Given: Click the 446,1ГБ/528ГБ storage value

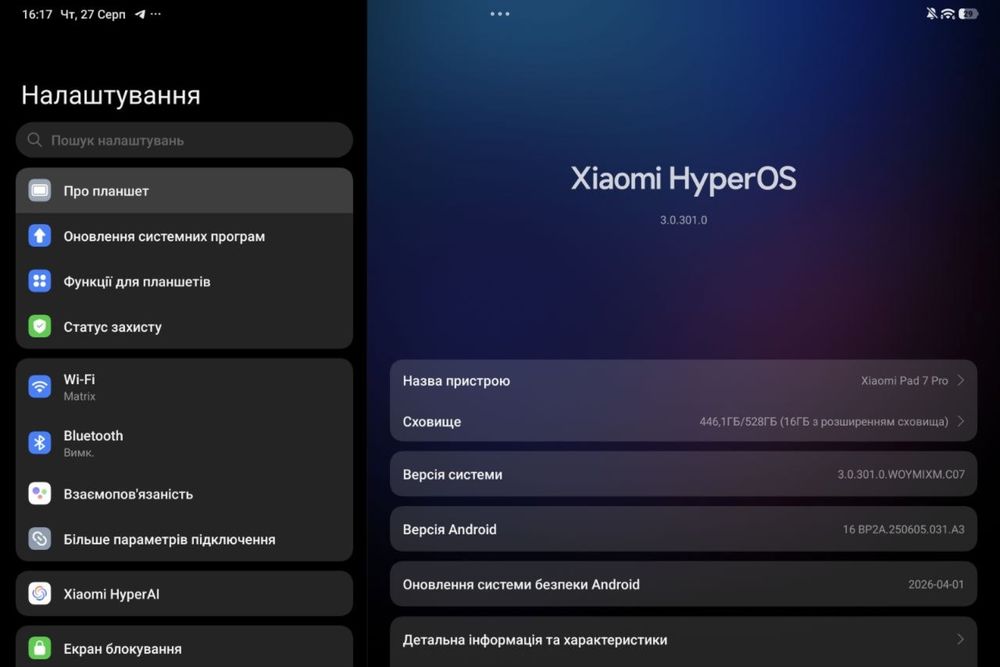Looking at the screenshot, I should [x=823, y=421].
